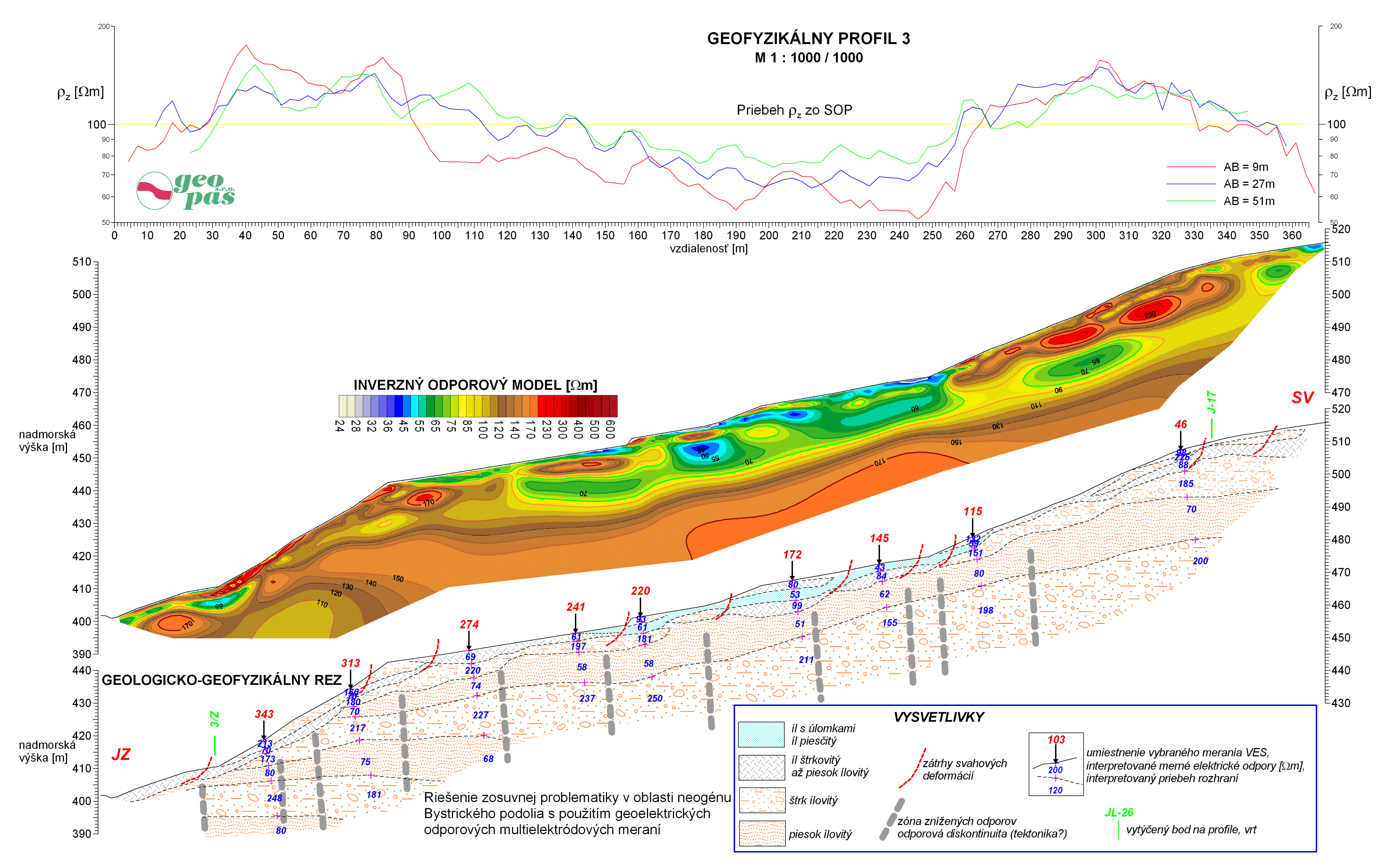Click the 'zátrhy svahových deformácií' legend text

click(x=964, y=769)
